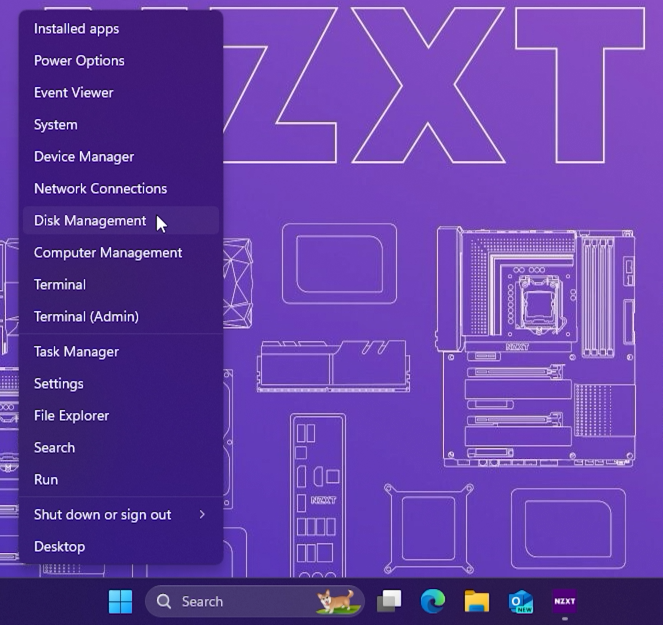Open Settings from the context menu
The image size is (663, 625).
pos(121,384)
